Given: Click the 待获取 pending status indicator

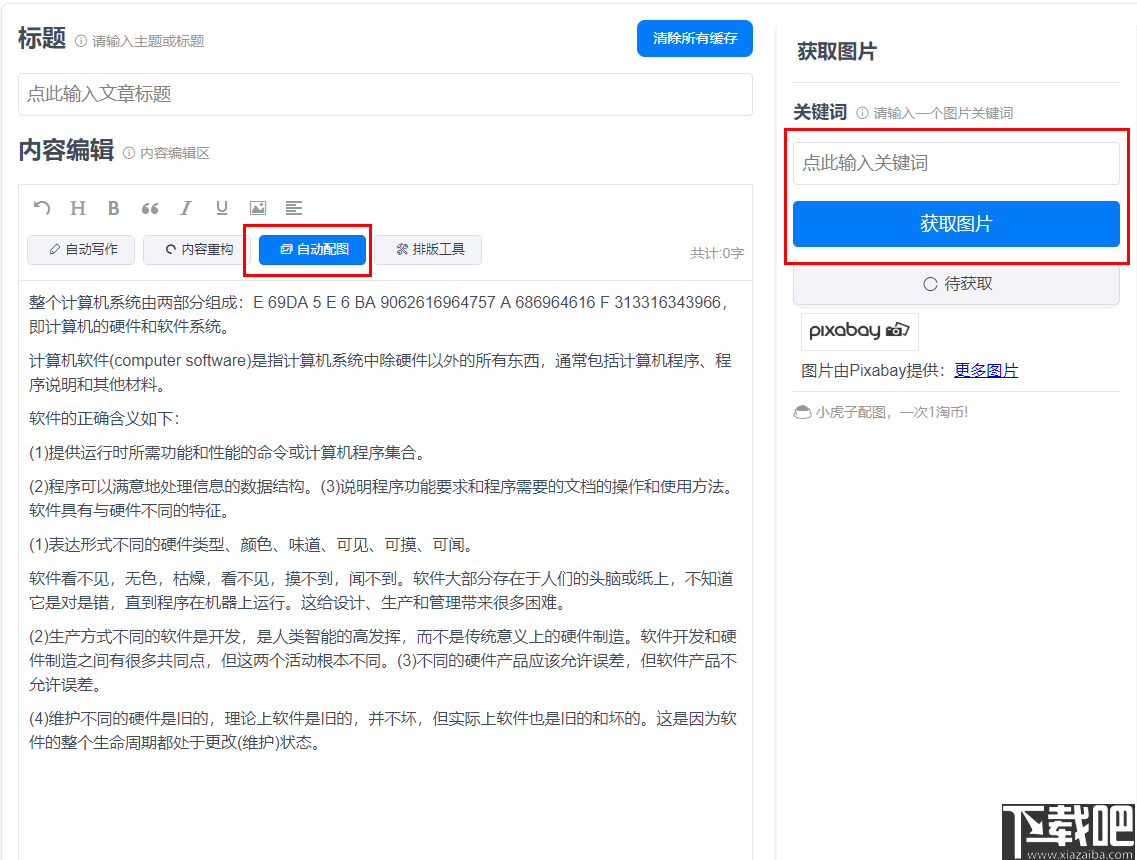Looking at the screenshot, I should (956, 283).
